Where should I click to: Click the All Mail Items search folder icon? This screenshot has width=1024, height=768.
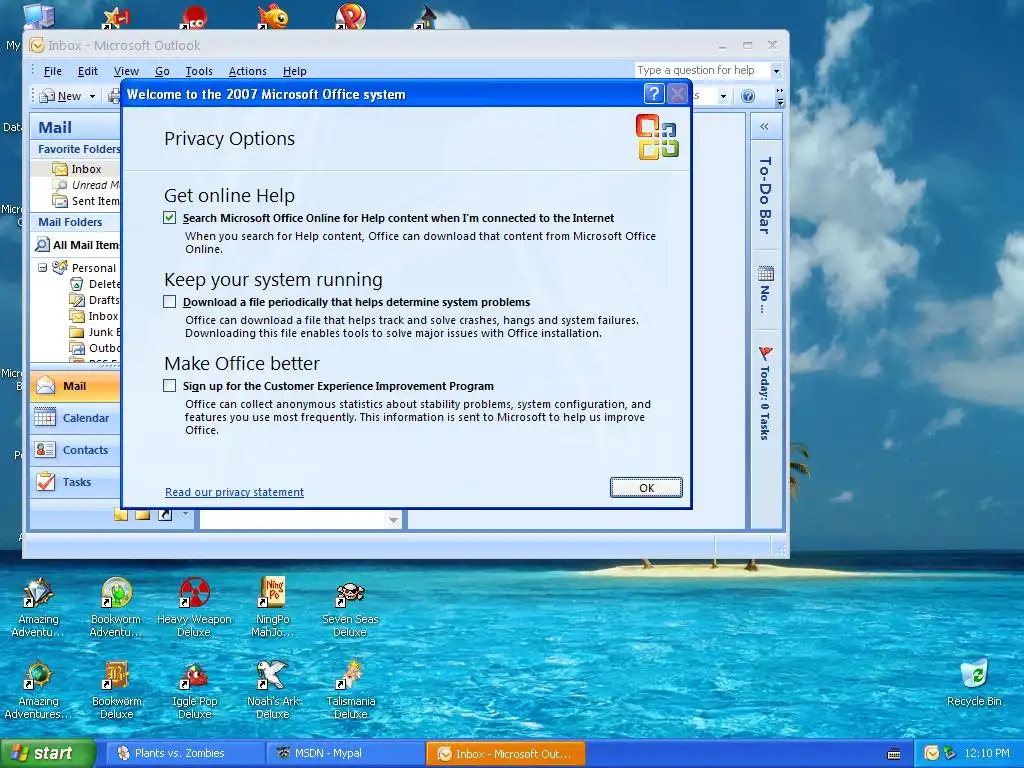tap(42, 245)
